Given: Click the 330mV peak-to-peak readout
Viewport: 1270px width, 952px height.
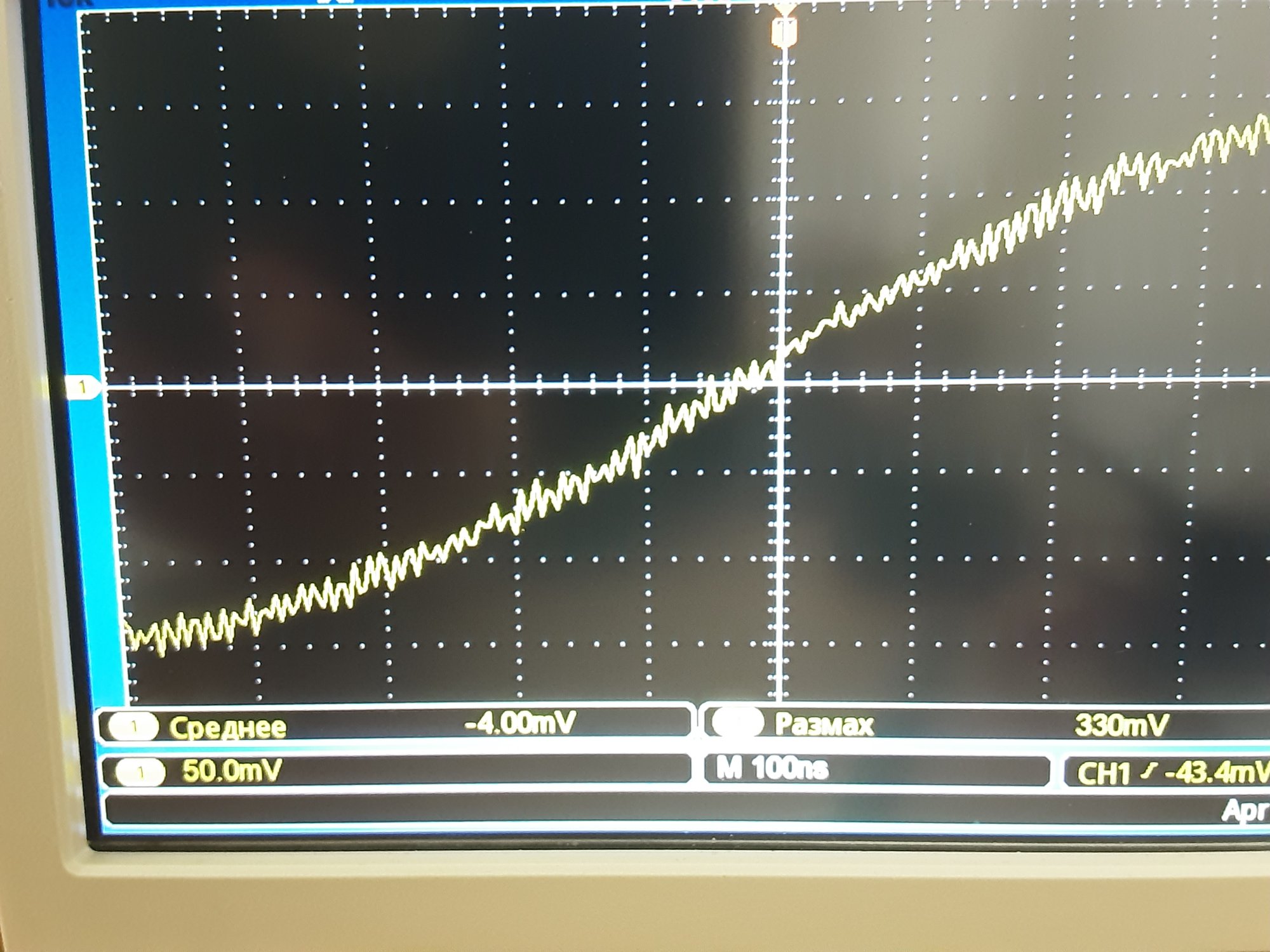Looking at the screenshot, I should (x=1121, y=725).
